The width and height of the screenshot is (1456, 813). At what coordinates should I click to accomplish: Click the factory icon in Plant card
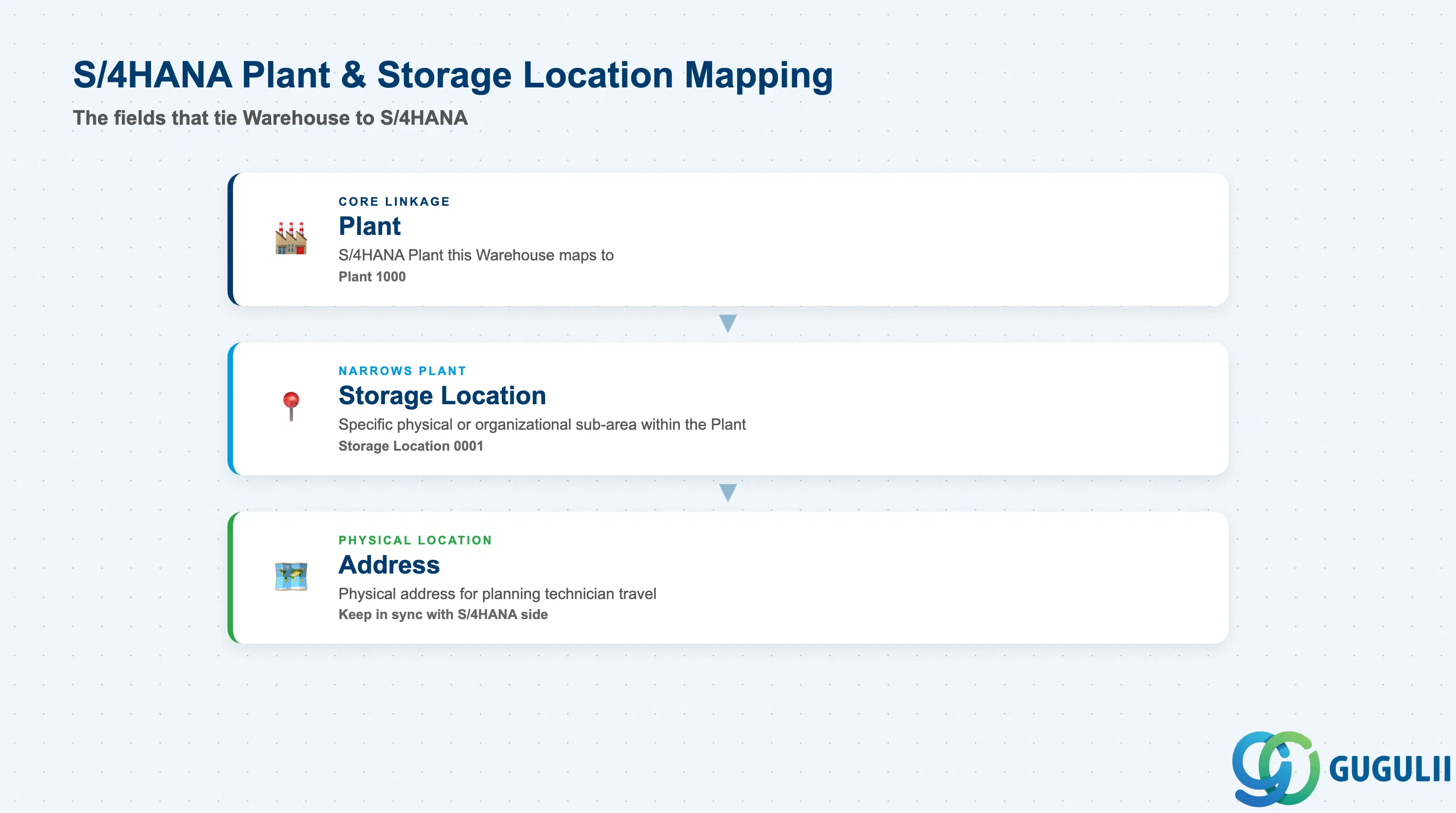(291, 239)
